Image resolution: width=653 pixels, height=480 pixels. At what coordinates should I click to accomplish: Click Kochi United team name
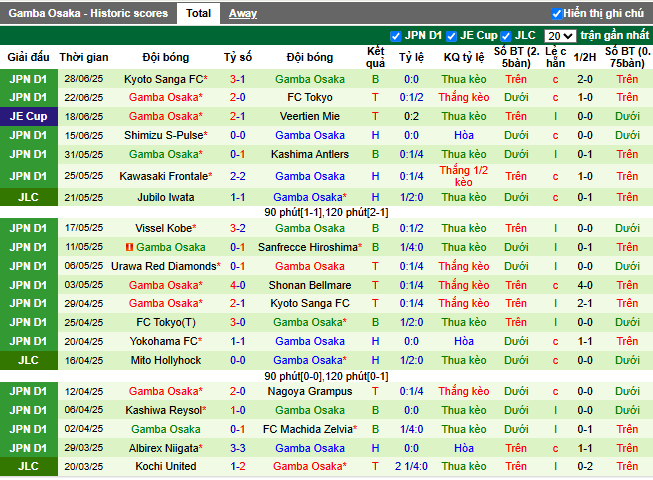[x=166, y=466]
